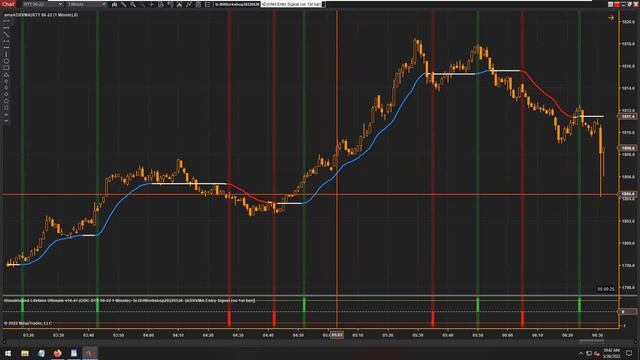Click the scroll-left arrow below the chart
The height and width of the screenshot is (360, 640).
point(4,342)
